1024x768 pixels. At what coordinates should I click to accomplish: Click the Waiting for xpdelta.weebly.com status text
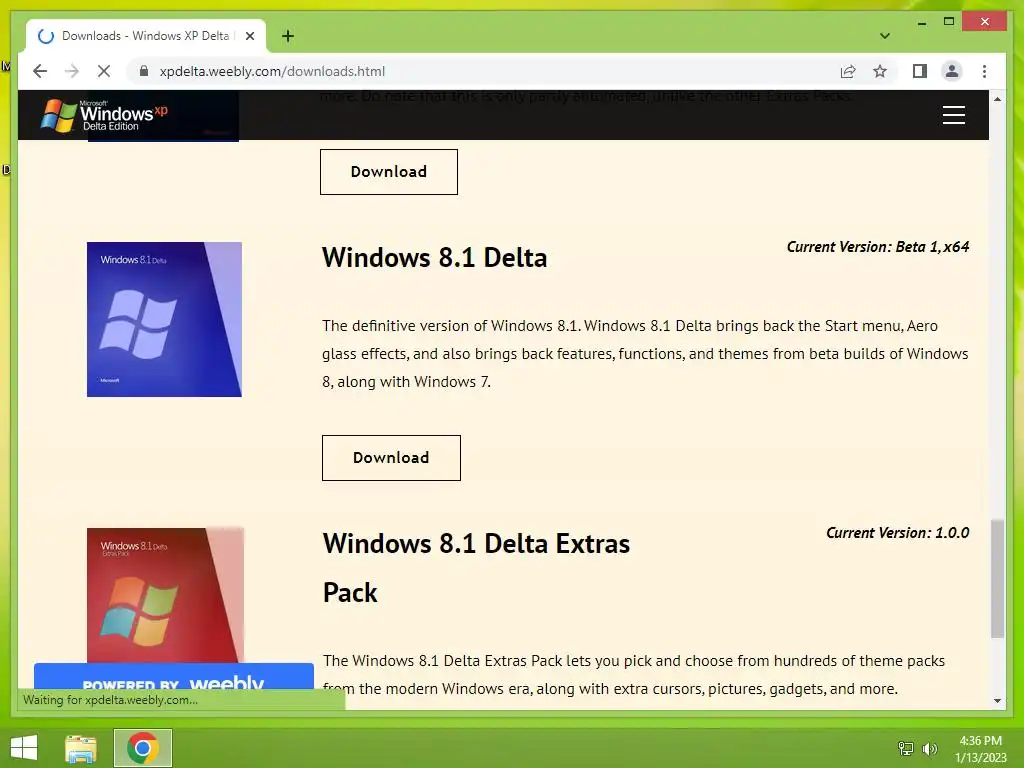(110, 700)
